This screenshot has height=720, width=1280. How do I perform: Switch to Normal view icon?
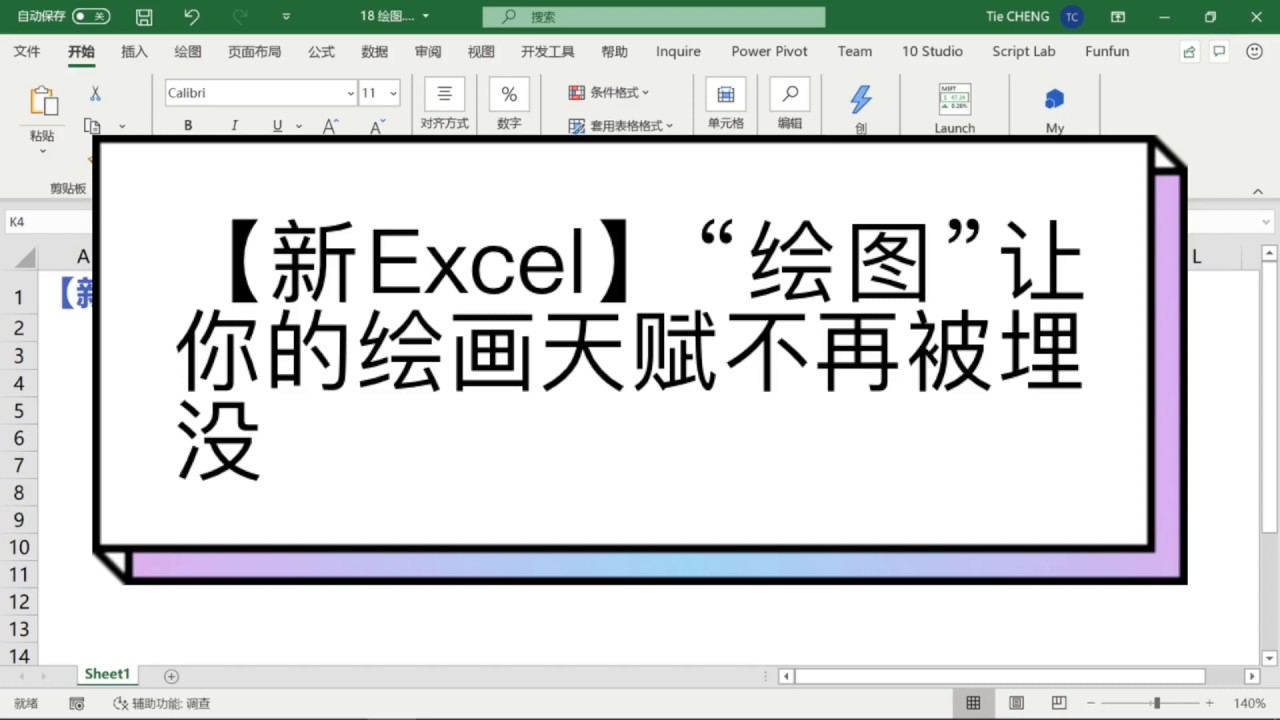973,704
